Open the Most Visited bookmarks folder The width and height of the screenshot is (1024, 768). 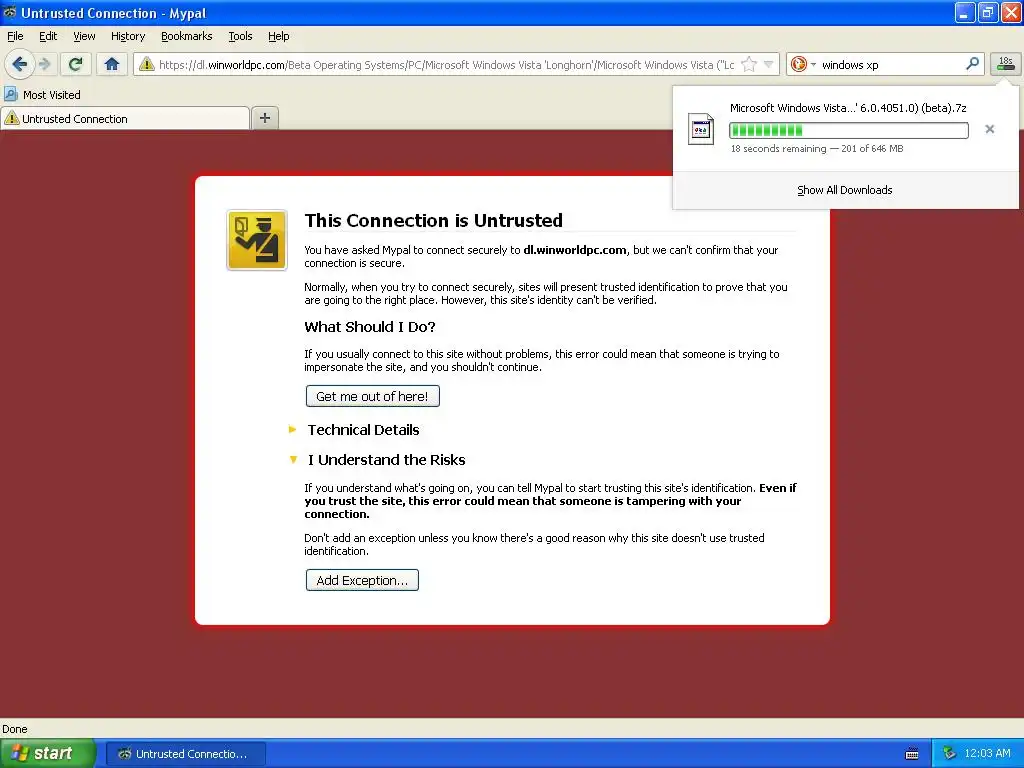pyautogui.click(x=42, y=95)
